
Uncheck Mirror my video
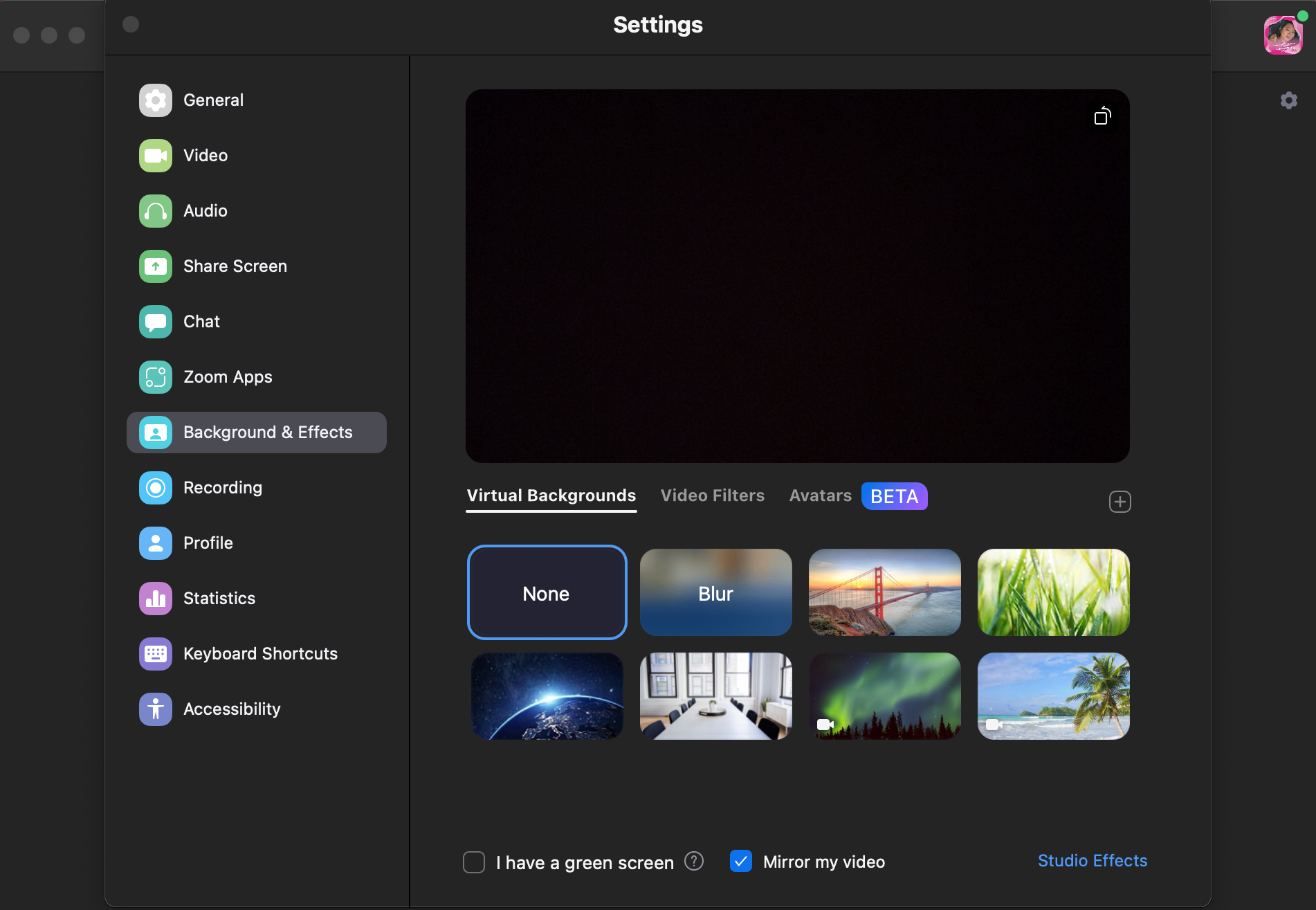[741, 862]
